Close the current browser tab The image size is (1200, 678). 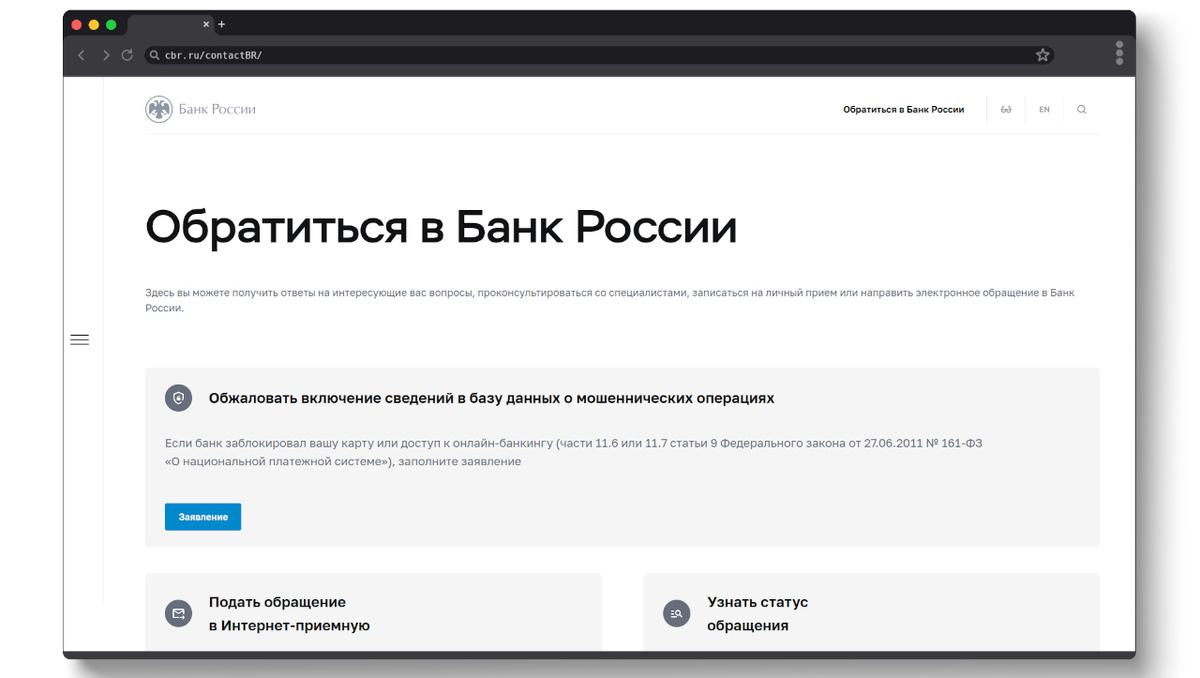coord(206,24)
